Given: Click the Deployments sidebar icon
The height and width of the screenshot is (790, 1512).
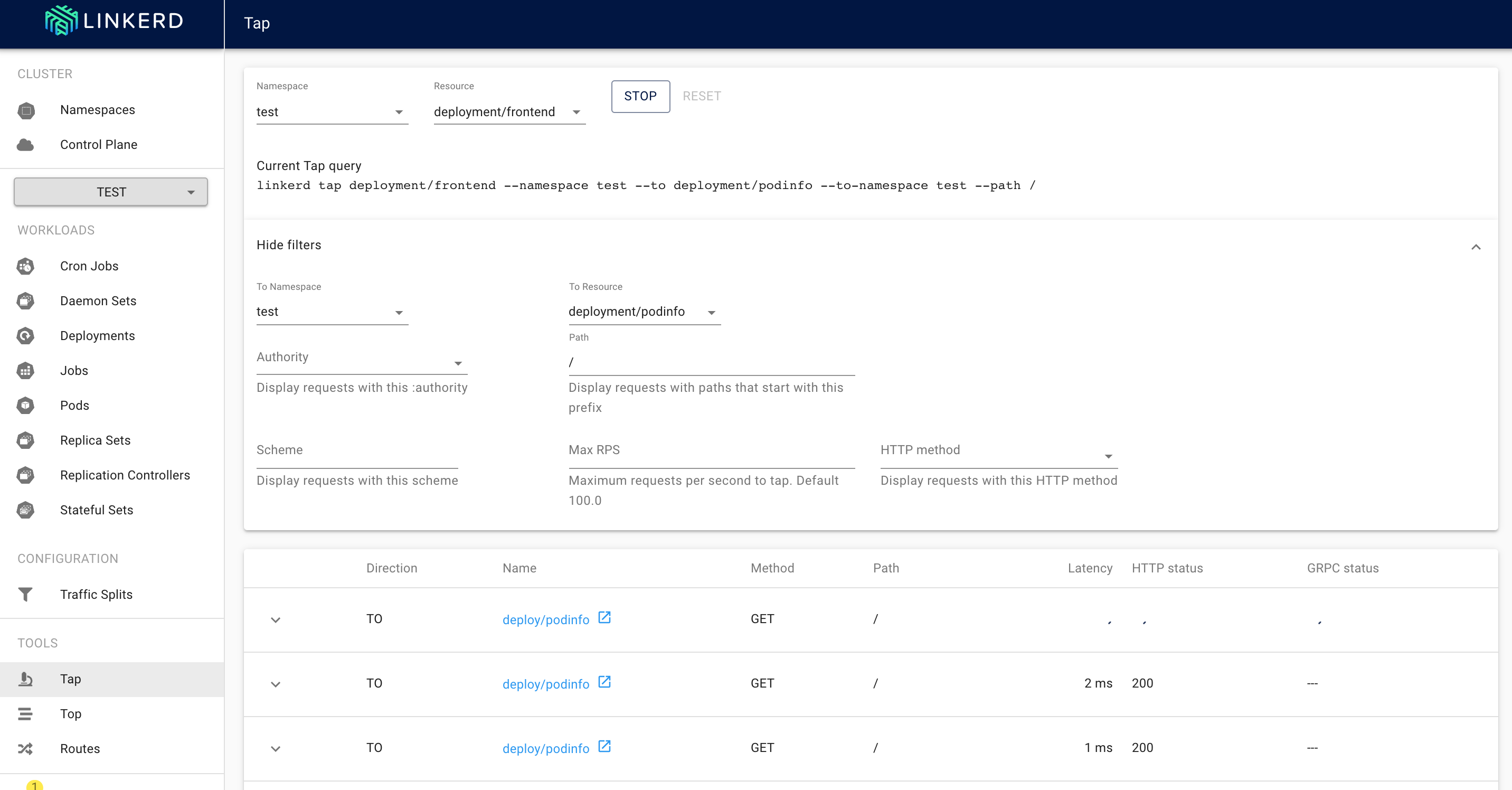Looking at the screenshot, I should point(25,336).
